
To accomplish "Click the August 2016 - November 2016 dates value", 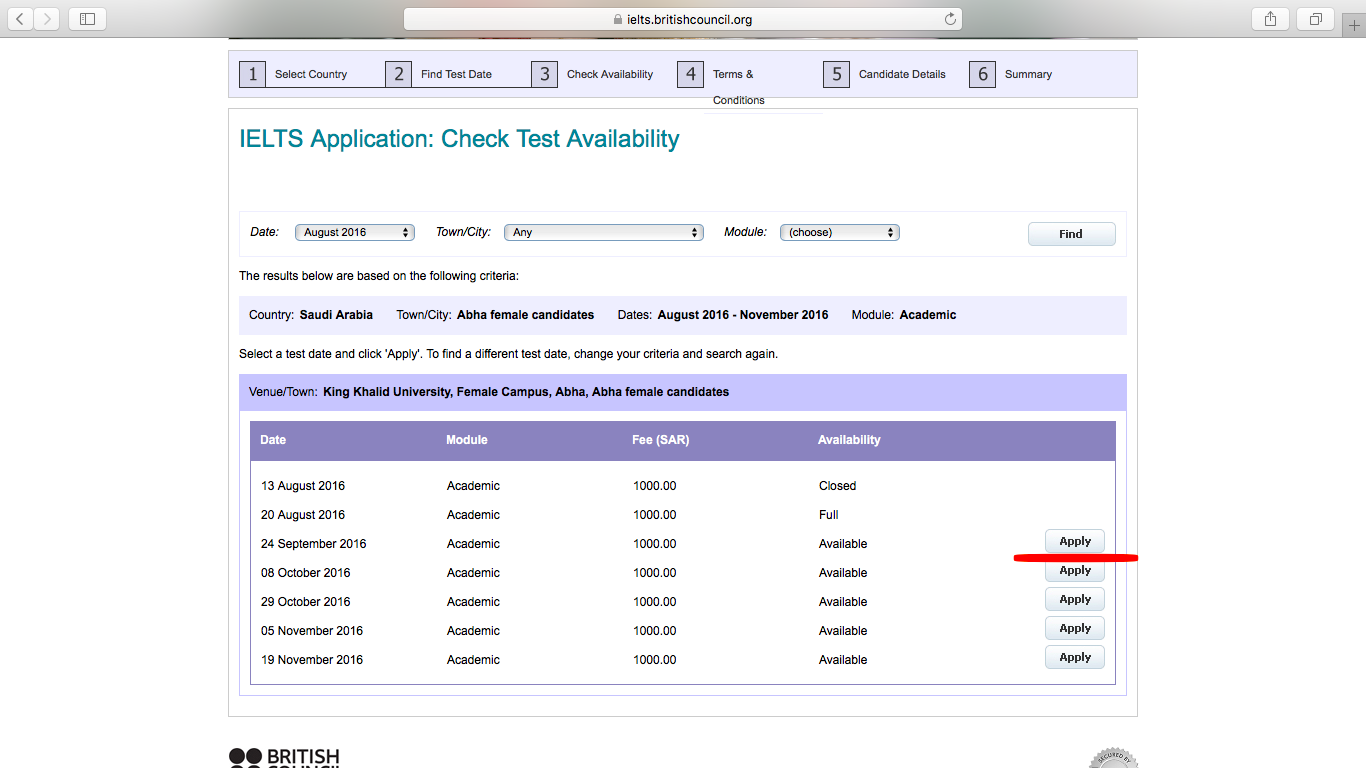I will coord(743,315).
